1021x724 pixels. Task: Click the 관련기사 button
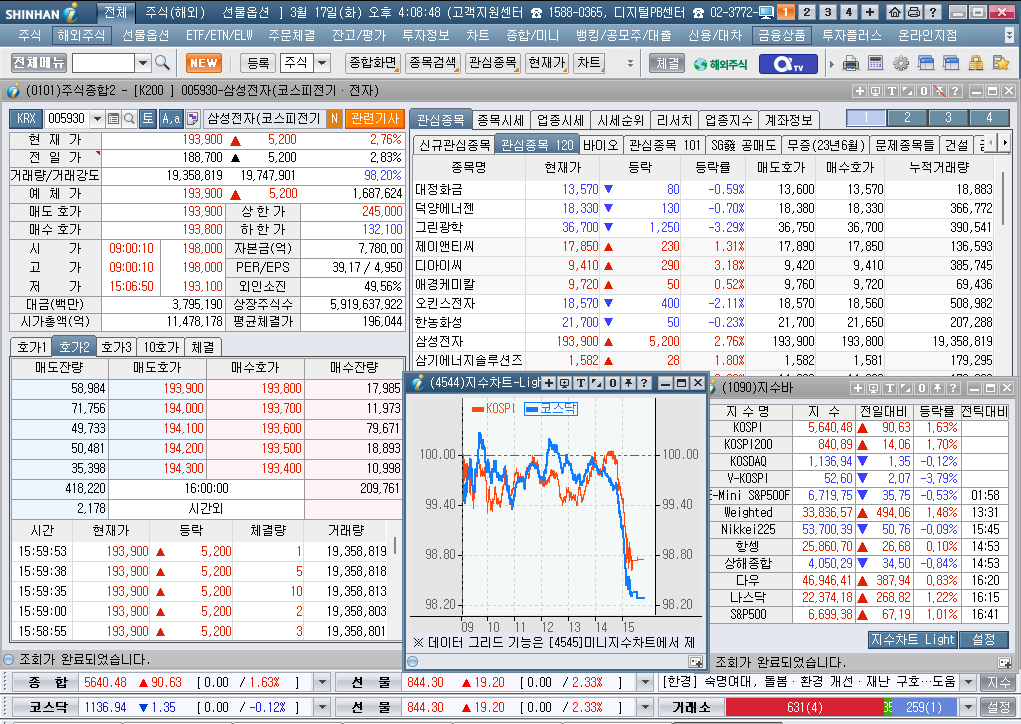[x=374, y=118]
